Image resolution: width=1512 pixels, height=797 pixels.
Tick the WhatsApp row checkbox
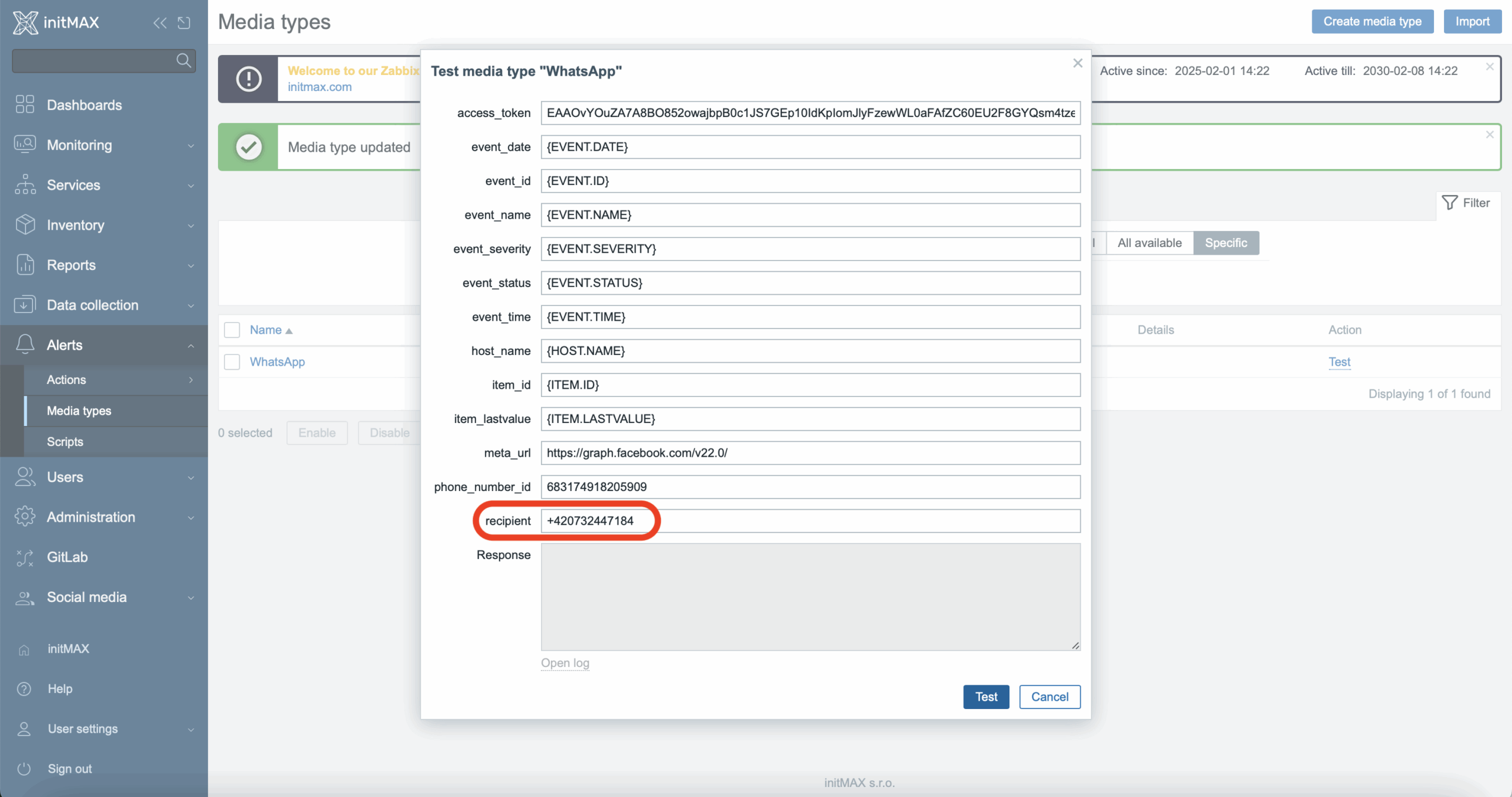(x=232, y=362)
